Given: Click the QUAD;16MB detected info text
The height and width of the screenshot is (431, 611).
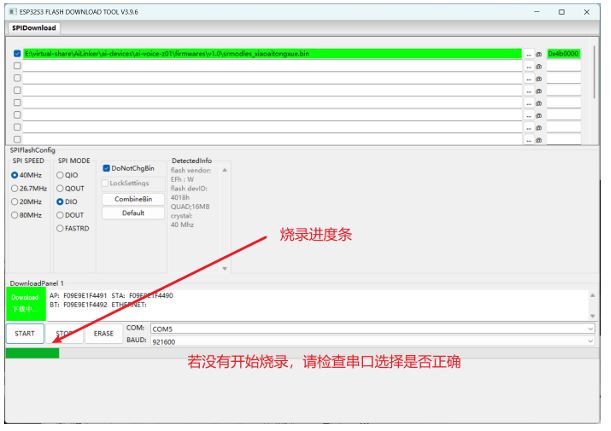Looking at the screenshot, I should (x=190, y=207).
